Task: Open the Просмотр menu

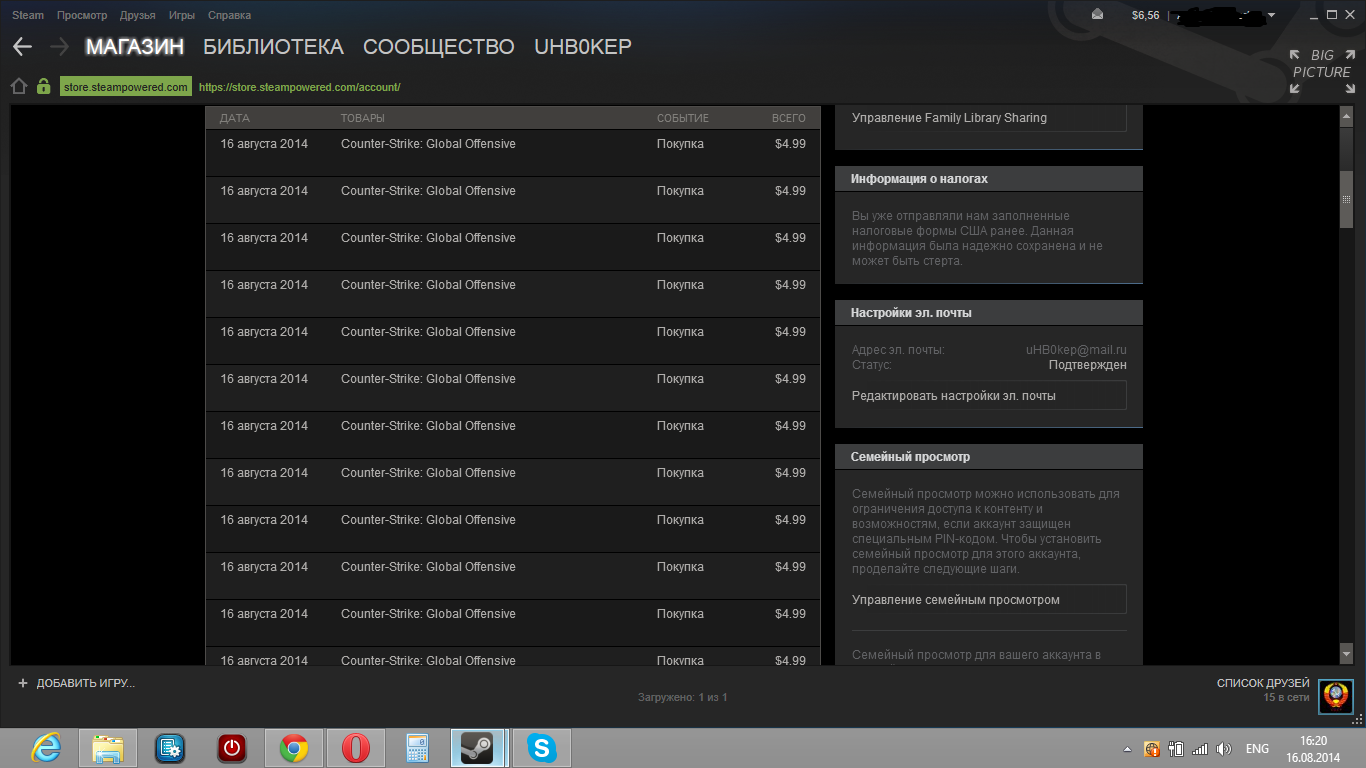Action: [82, 15]
